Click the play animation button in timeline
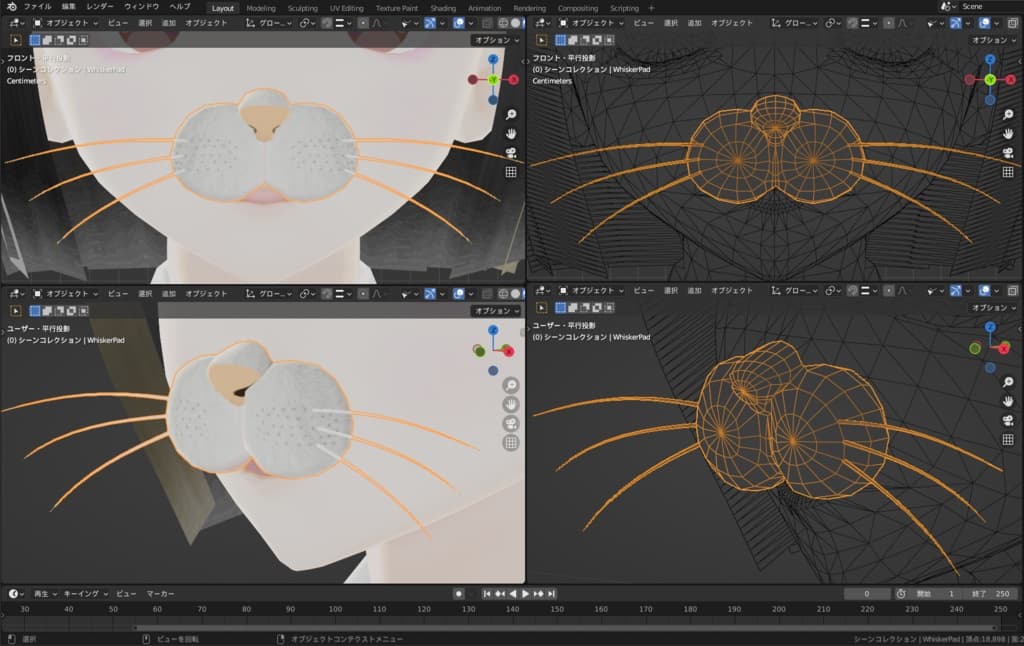 [525, 593]
